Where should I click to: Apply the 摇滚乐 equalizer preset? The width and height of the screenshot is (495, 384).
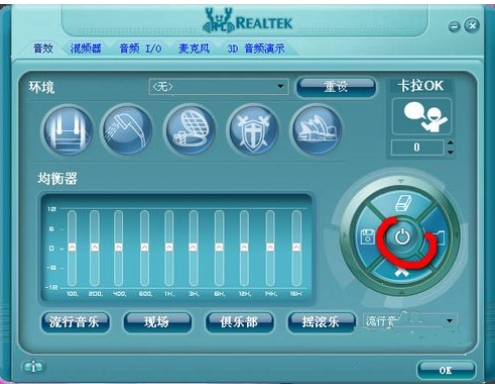pos(321,322)
